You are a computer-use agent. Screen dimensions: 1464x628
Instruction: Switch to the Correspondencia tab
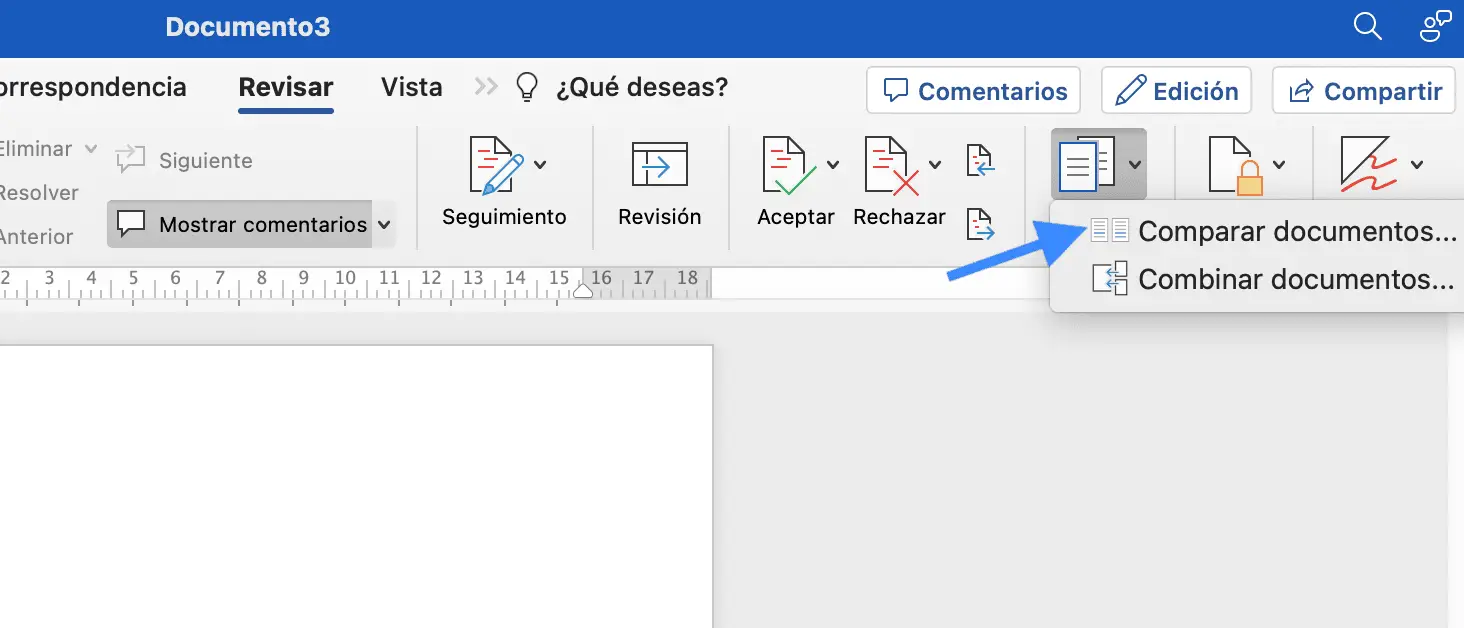pyautogui.click(x=93, y=87)
